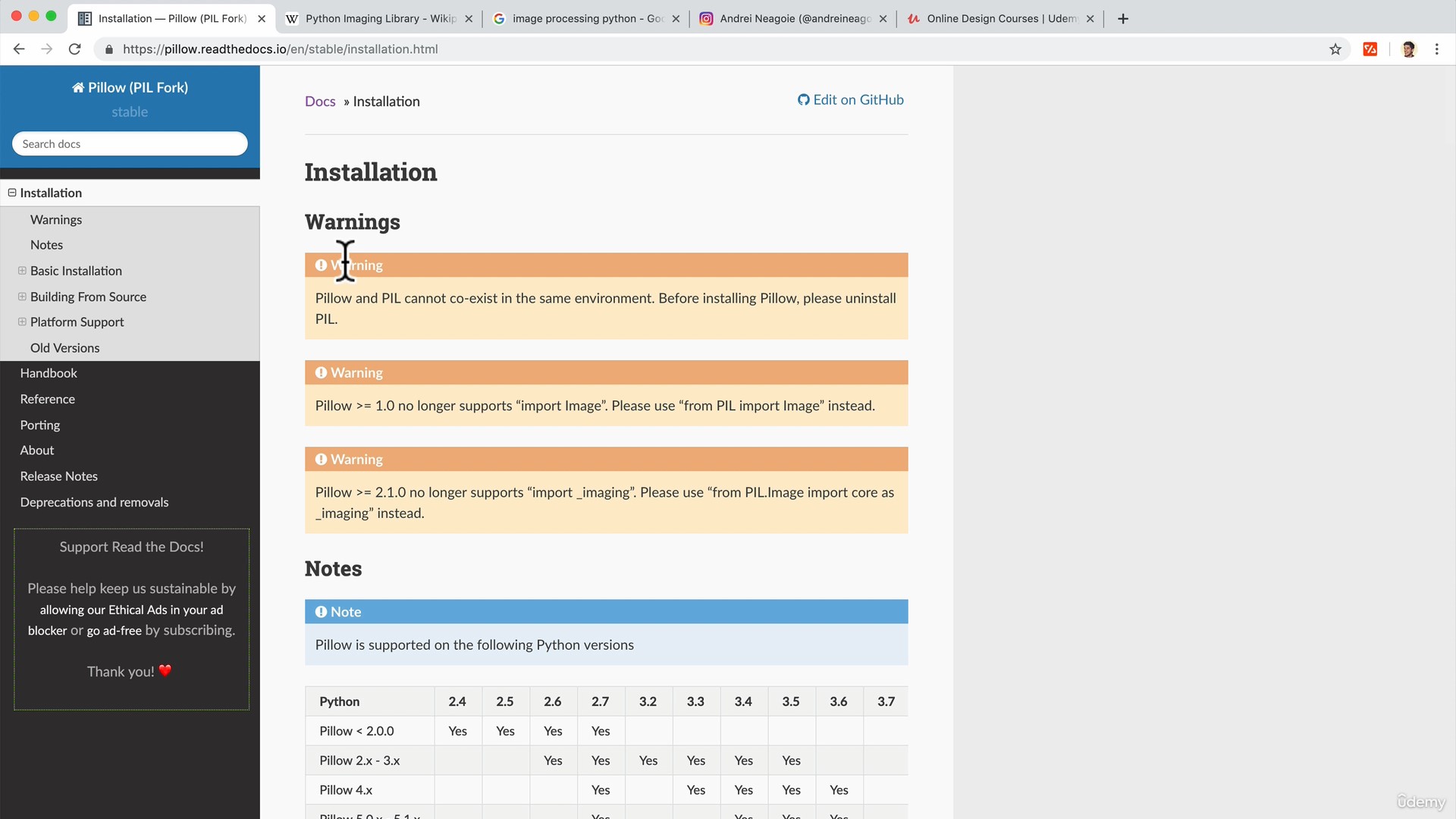Screen dimensions: 1456x819
Task: Click the padlock site info icon
Action: [x=109, y=49]
